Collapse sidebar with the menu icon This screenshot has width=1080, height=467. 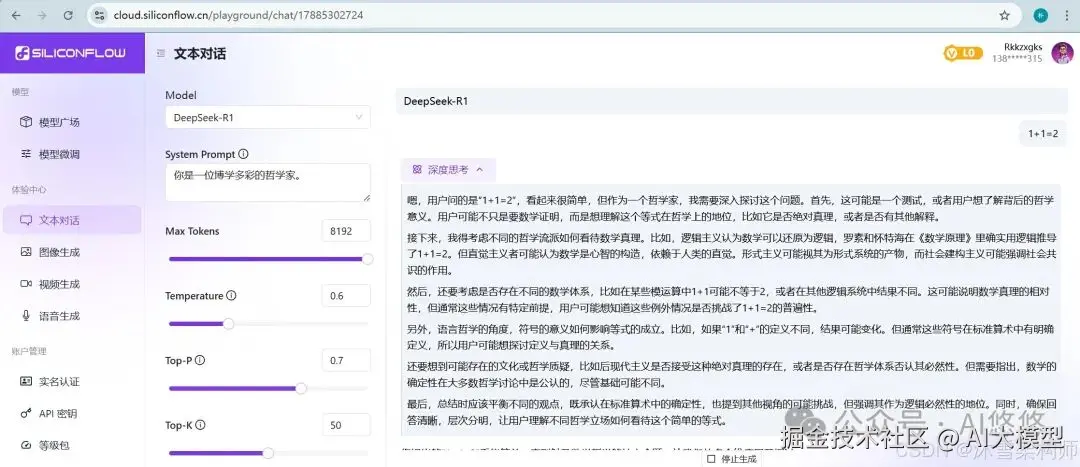coord(160,53)
